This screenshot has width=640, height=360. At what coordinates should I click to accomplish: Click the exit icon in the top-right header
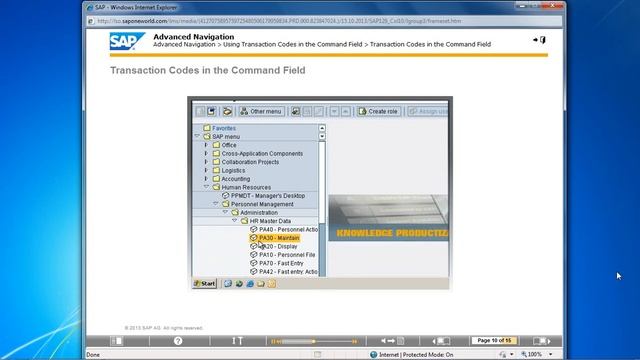539,40
